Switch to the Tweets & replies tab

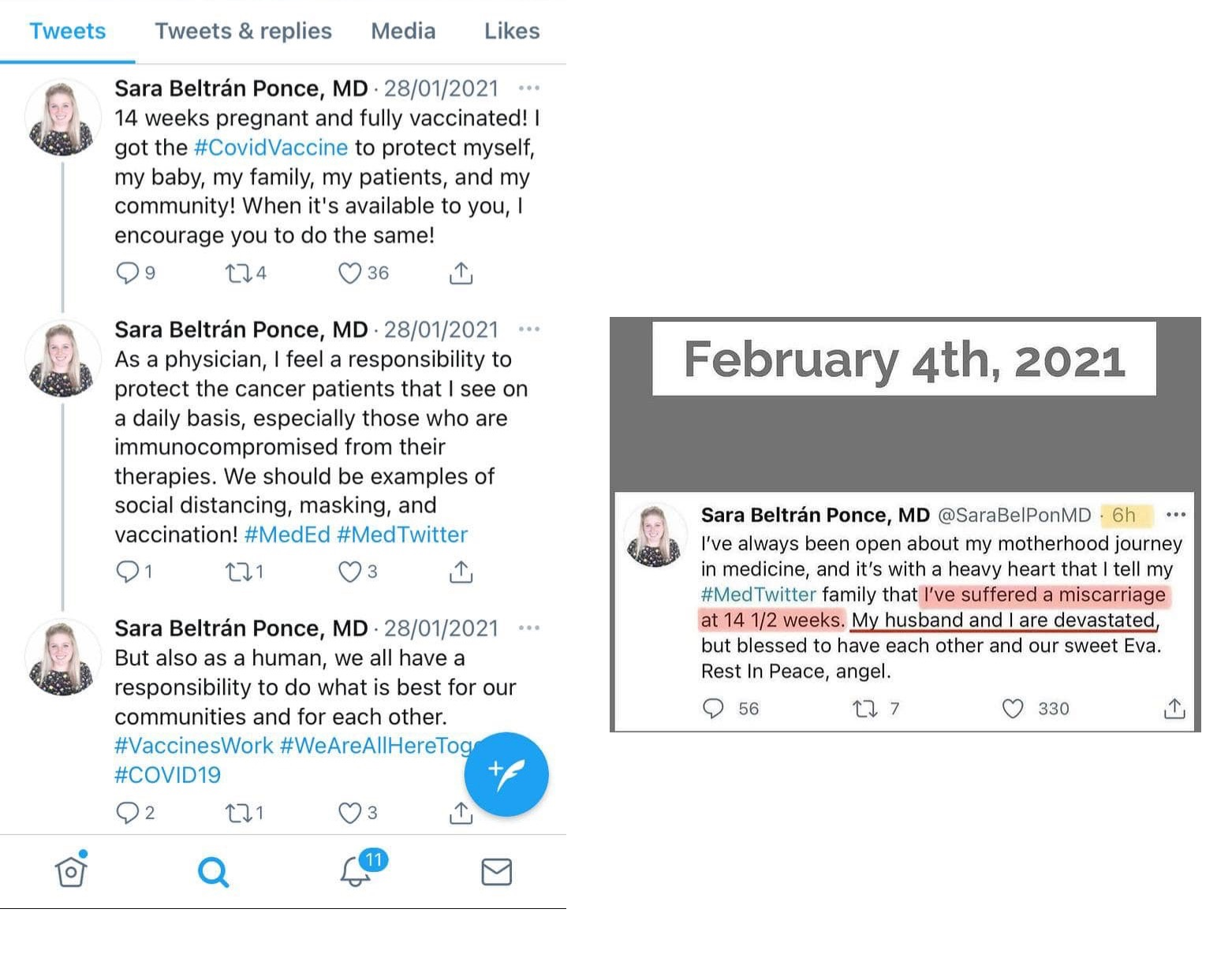coord(243,31)
